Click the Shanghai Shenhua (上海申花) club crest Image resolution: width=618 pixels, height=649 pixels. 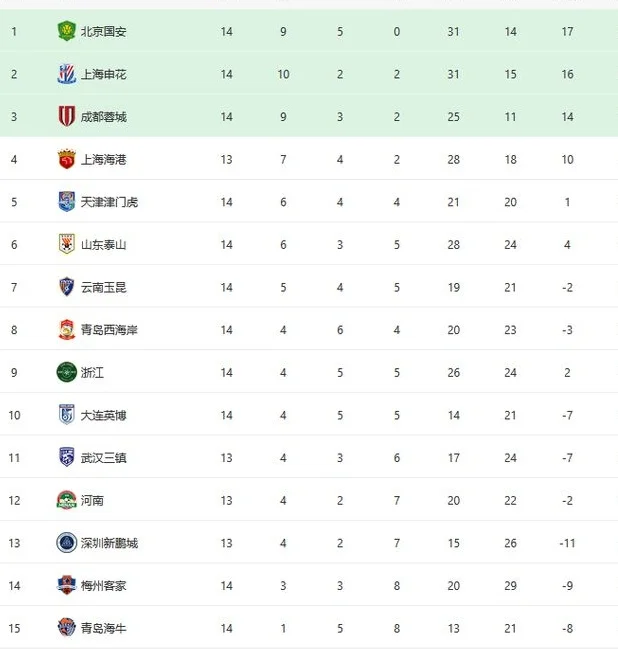click(66, 74)
